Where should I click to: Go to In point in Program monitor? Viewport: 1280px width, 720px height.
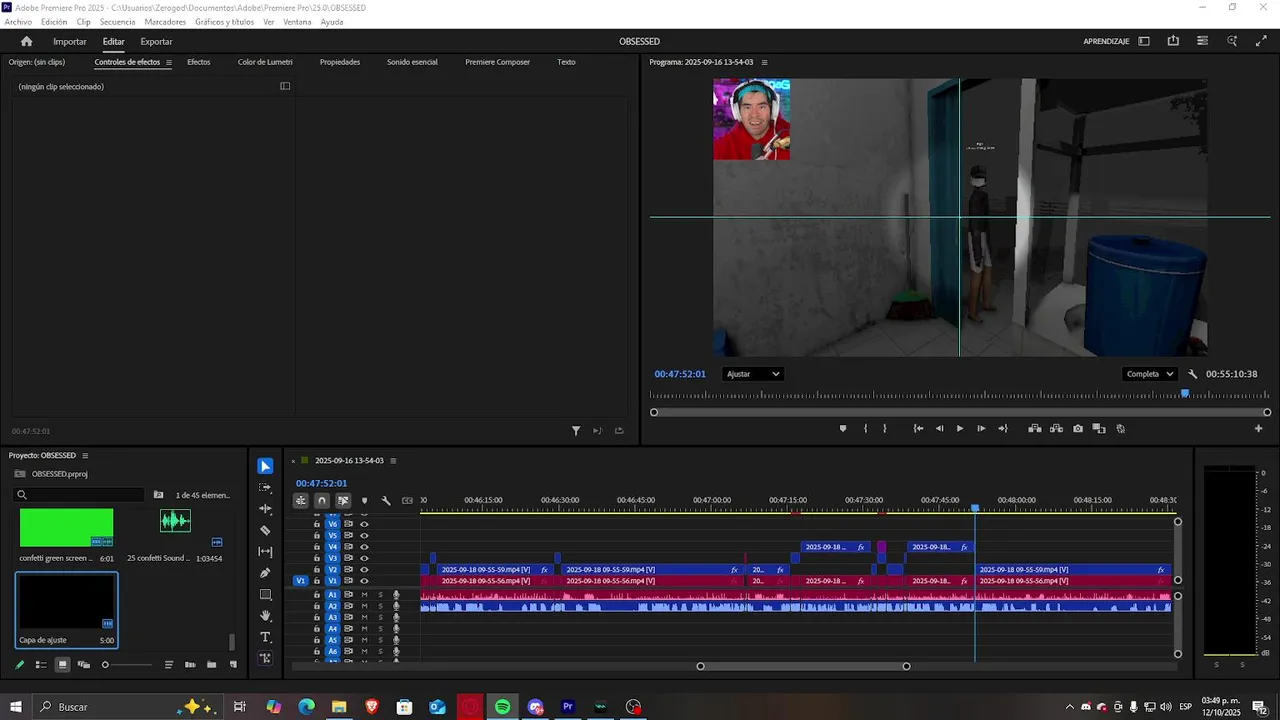(918, 429)
